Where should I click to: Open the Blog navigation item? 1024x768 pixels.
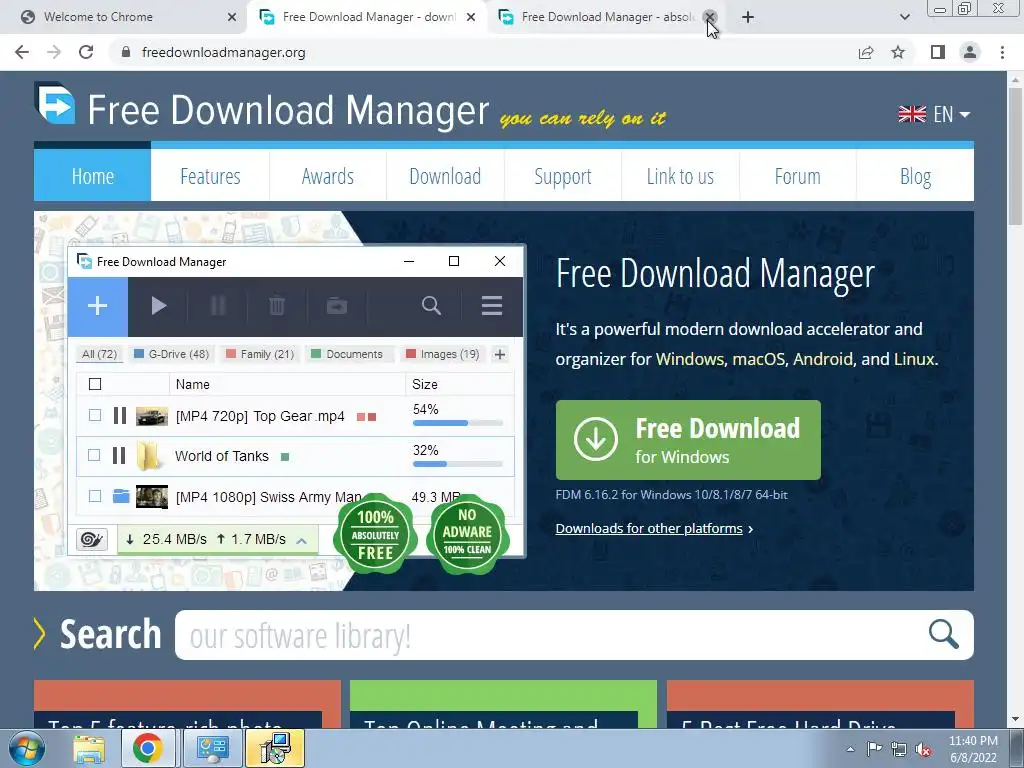tap(915, 175)
